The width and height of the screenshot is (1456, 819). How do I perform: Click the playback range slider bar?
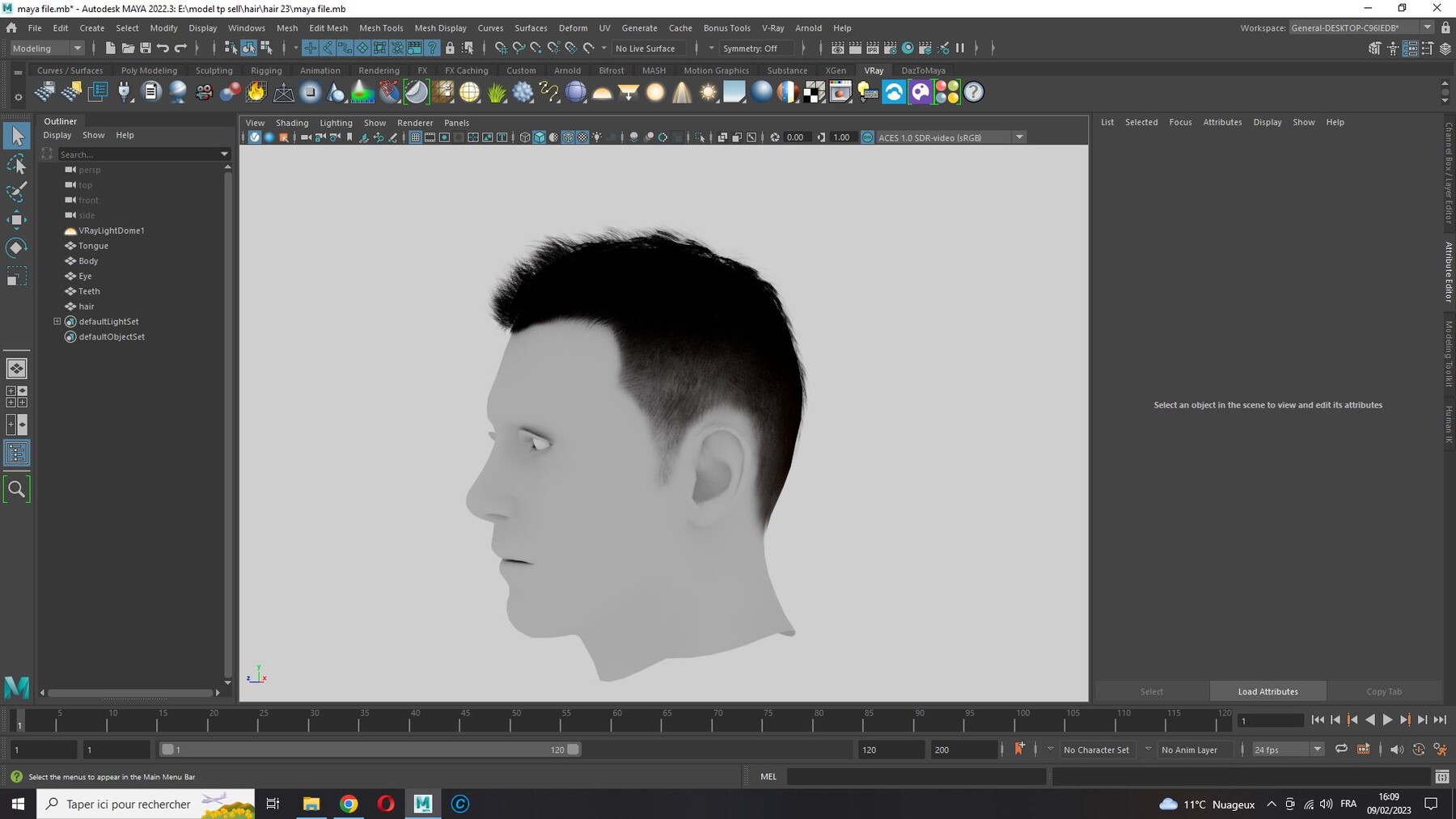point(370,749)
